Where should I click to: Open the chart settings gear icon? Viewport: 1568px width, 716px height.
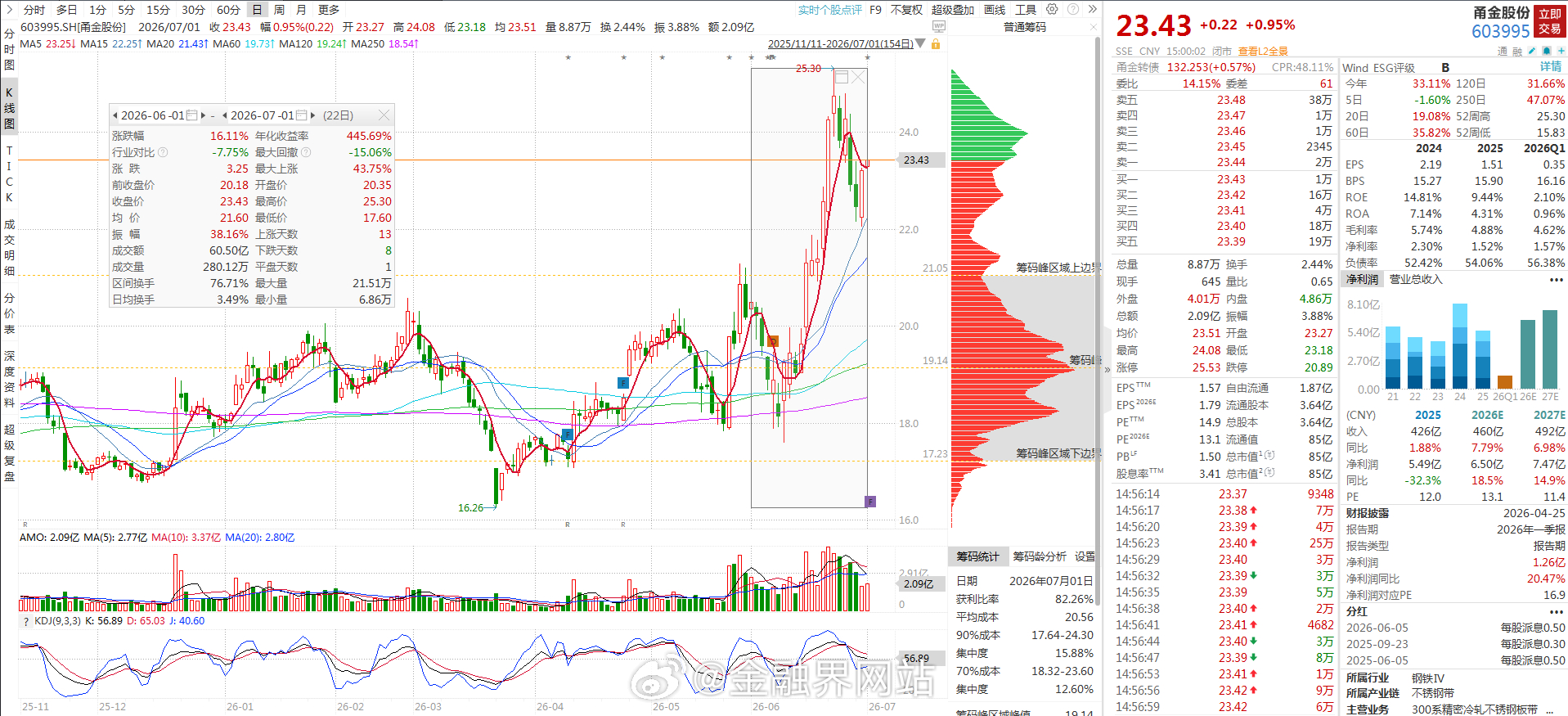pyautogui.click(x=1052, y=9)
